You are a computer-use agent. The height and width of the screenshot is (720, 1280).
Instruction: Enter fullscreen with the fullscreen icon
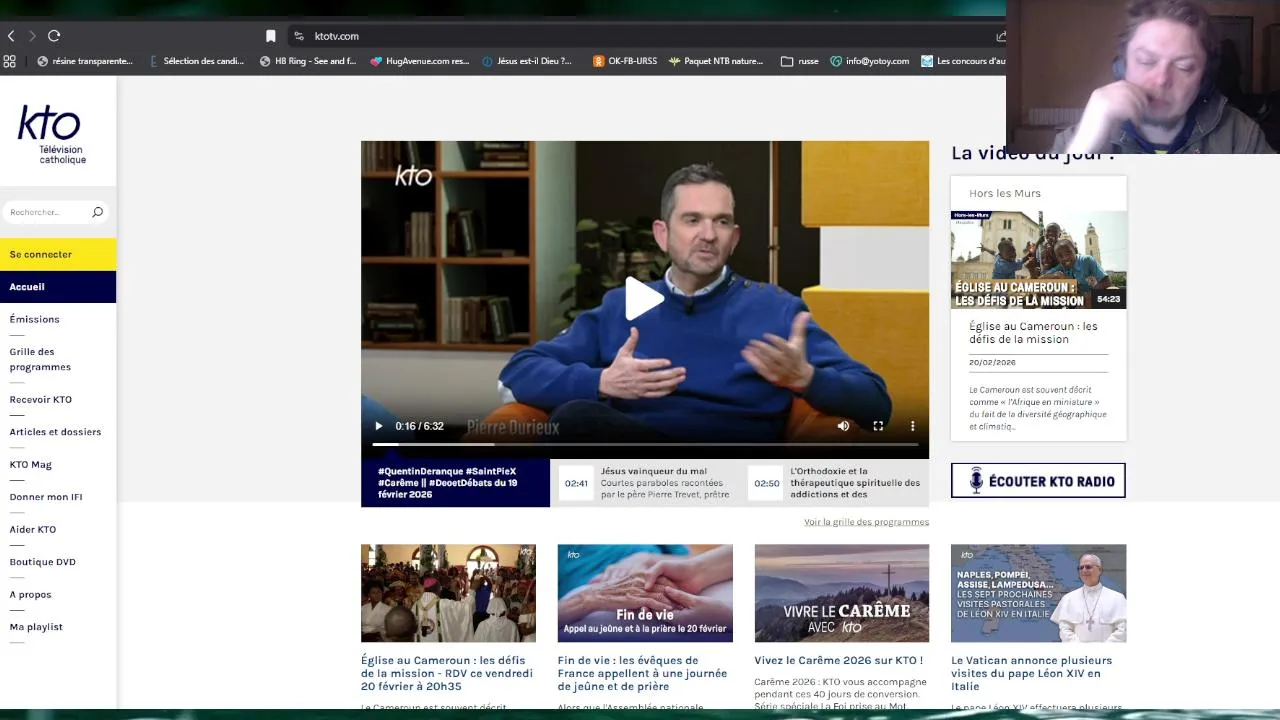[x=878, y=426]
